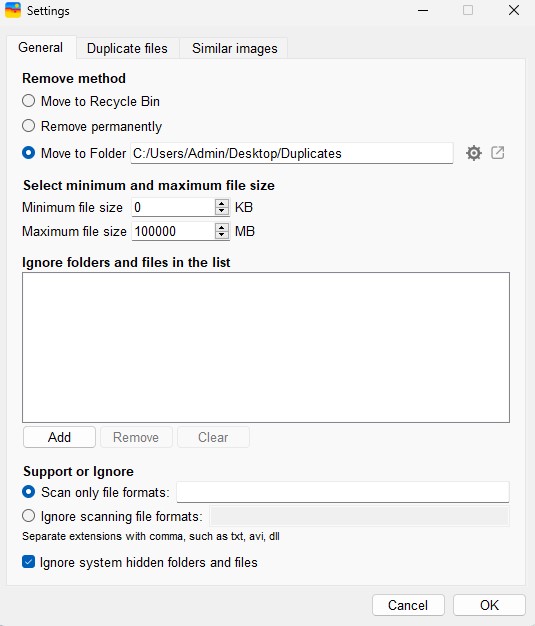Screen dimensions: 535x626
Task: Click the Minimum file size value field
Action: pyautogui.click(x=173, y=207)
